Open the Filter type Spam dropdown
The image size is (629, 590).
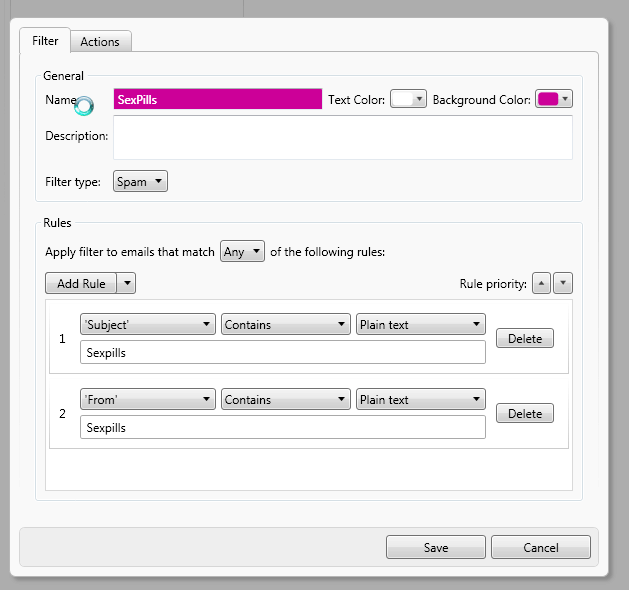coord(140,181)
